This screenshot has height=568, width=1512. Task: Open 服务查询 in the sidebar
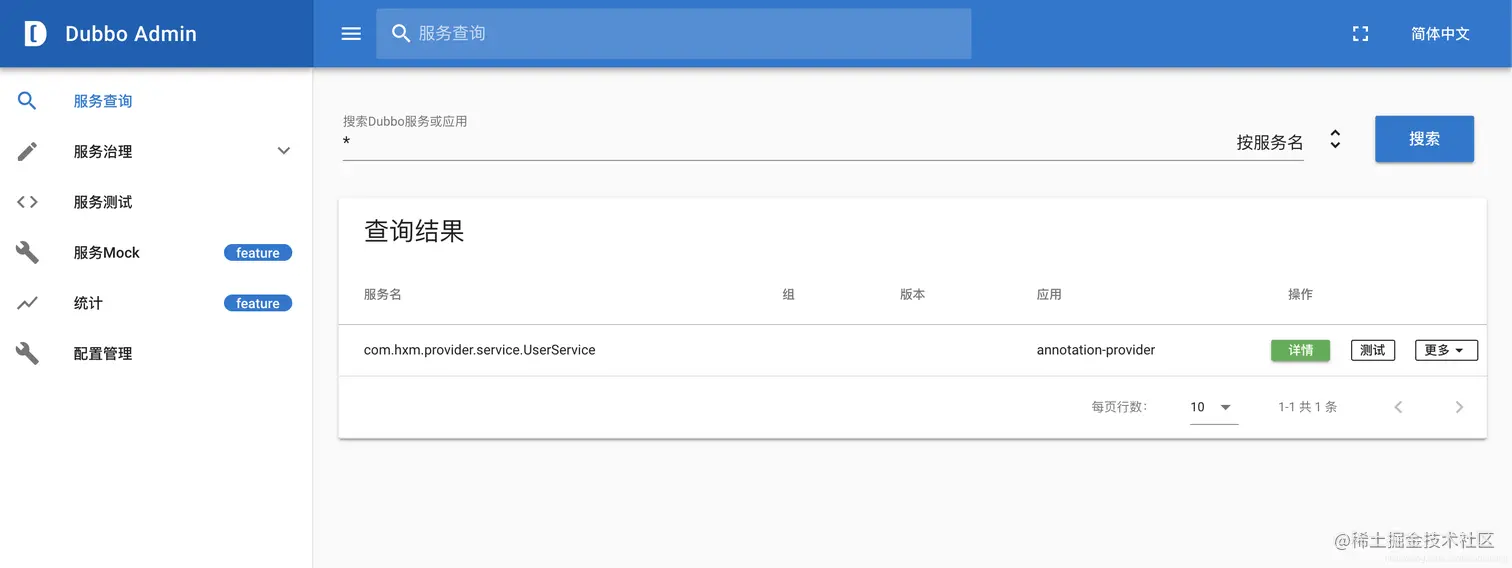tap(156, 101)
